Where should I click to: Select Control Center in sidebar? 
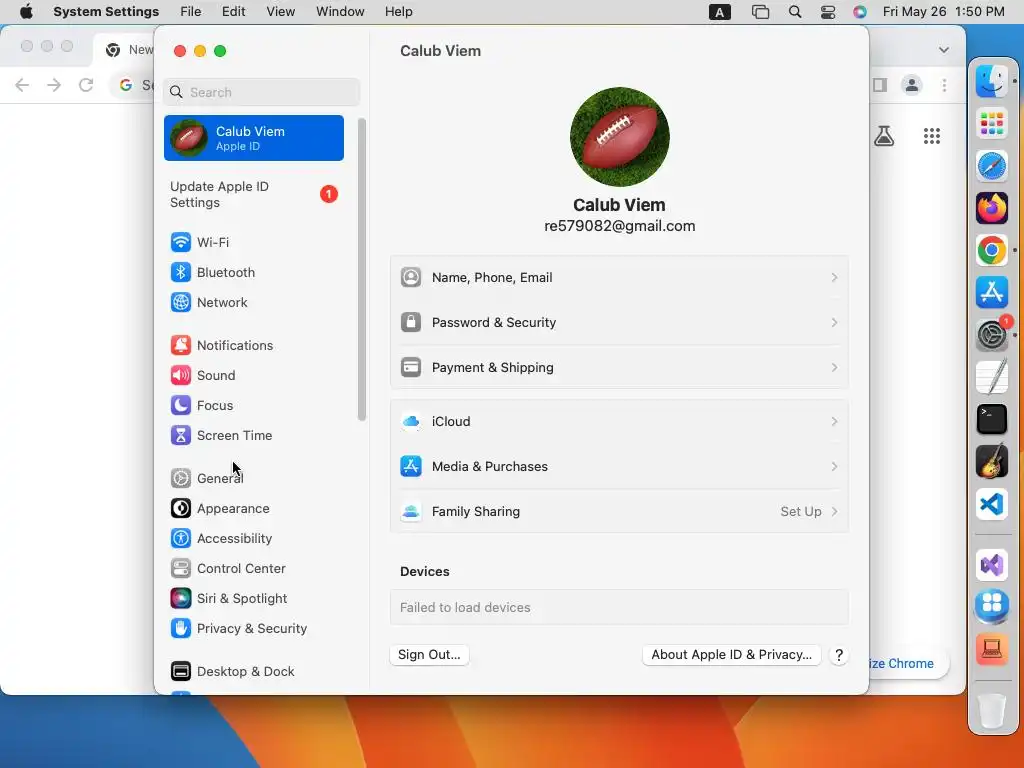[228, 569]
